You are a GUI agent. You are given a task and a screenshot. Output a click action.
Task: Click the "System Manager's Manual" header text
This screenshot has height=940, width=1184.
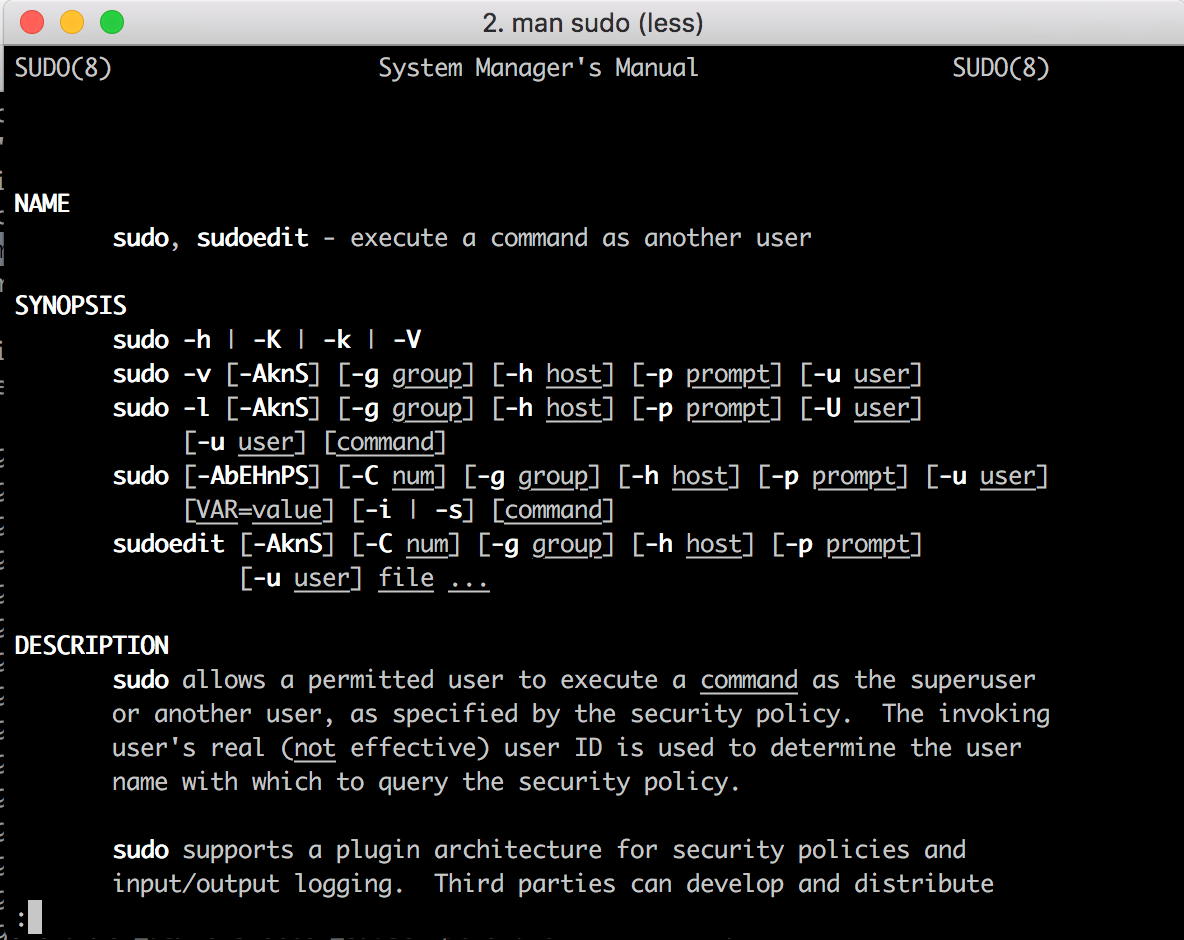(538, 67)
